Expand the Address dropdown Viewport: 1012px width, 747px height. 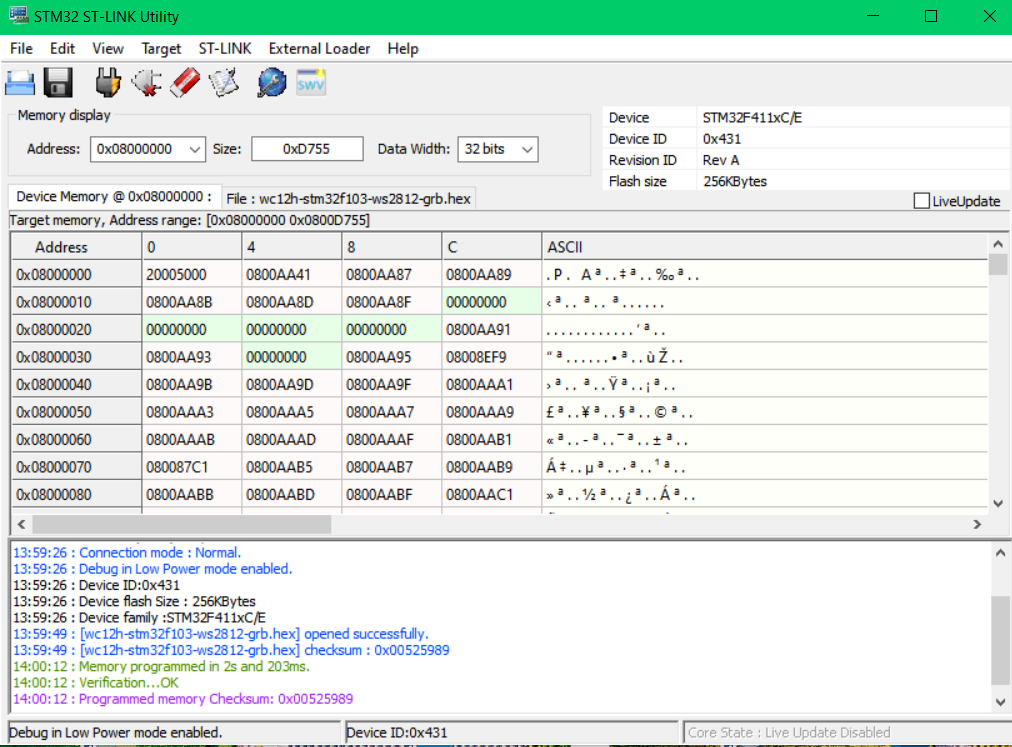(194, 149)
